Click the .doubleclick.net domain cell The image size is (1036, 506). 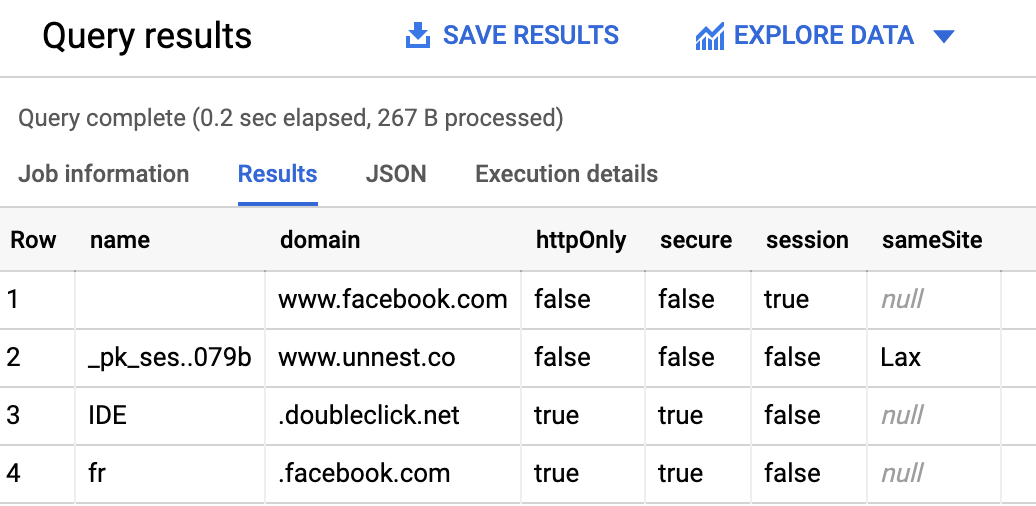tap(392, 416)
